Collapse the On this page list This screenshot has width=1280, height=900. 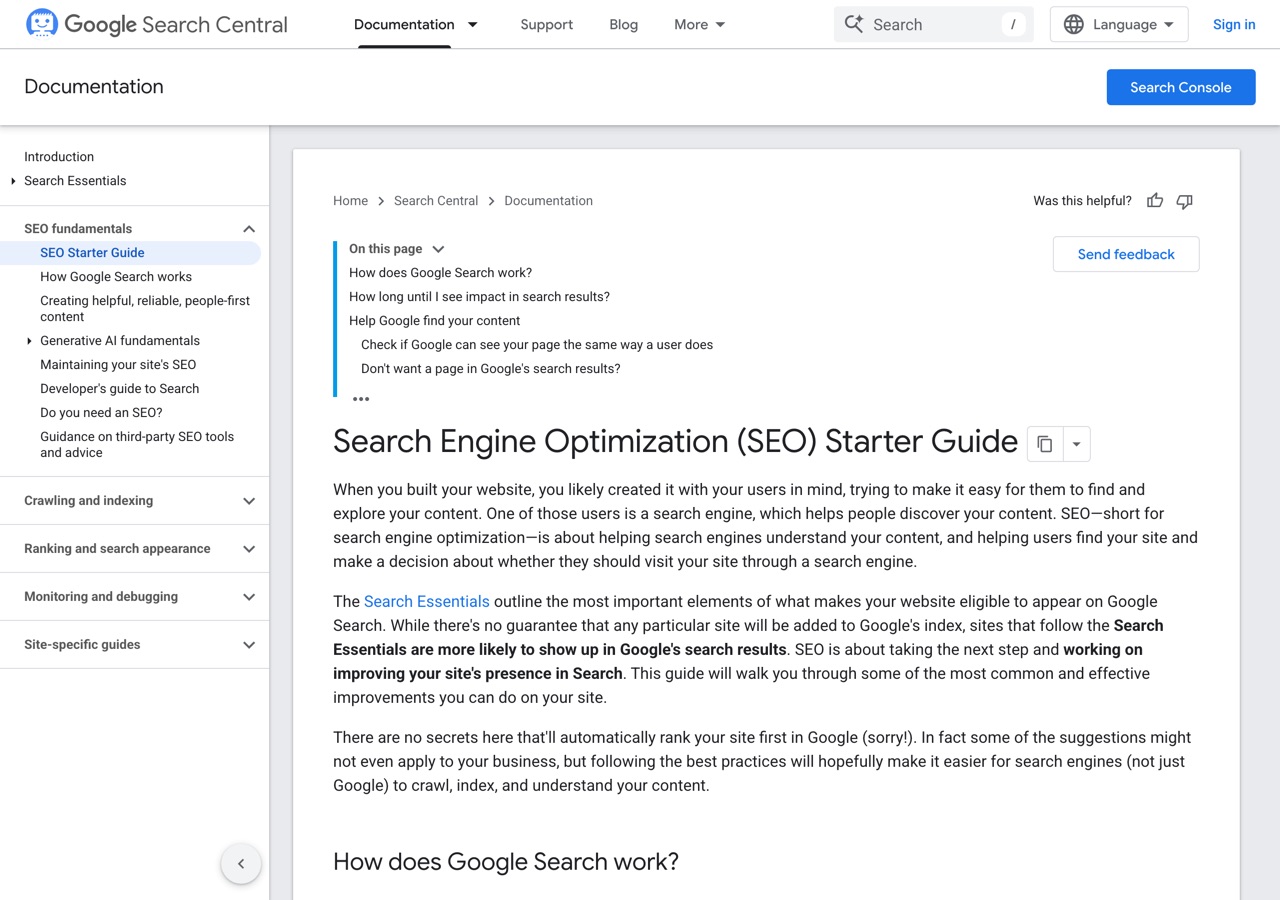pyautogui.click(x=438, y=249)
